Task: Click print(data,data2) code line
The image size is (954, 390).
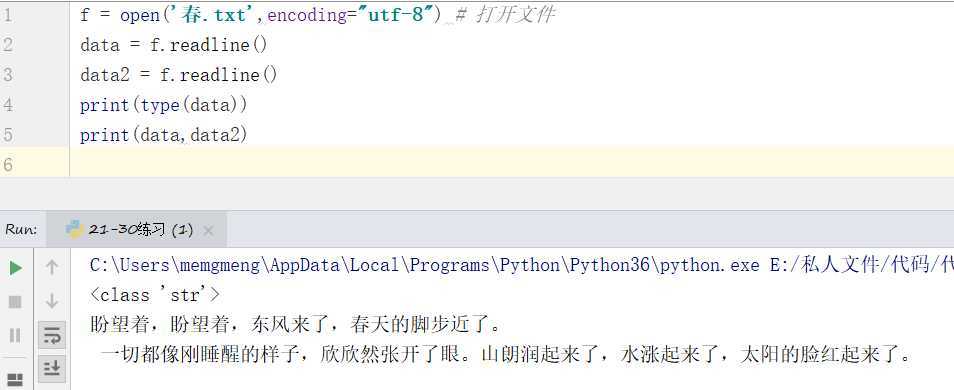Action: 164,135
